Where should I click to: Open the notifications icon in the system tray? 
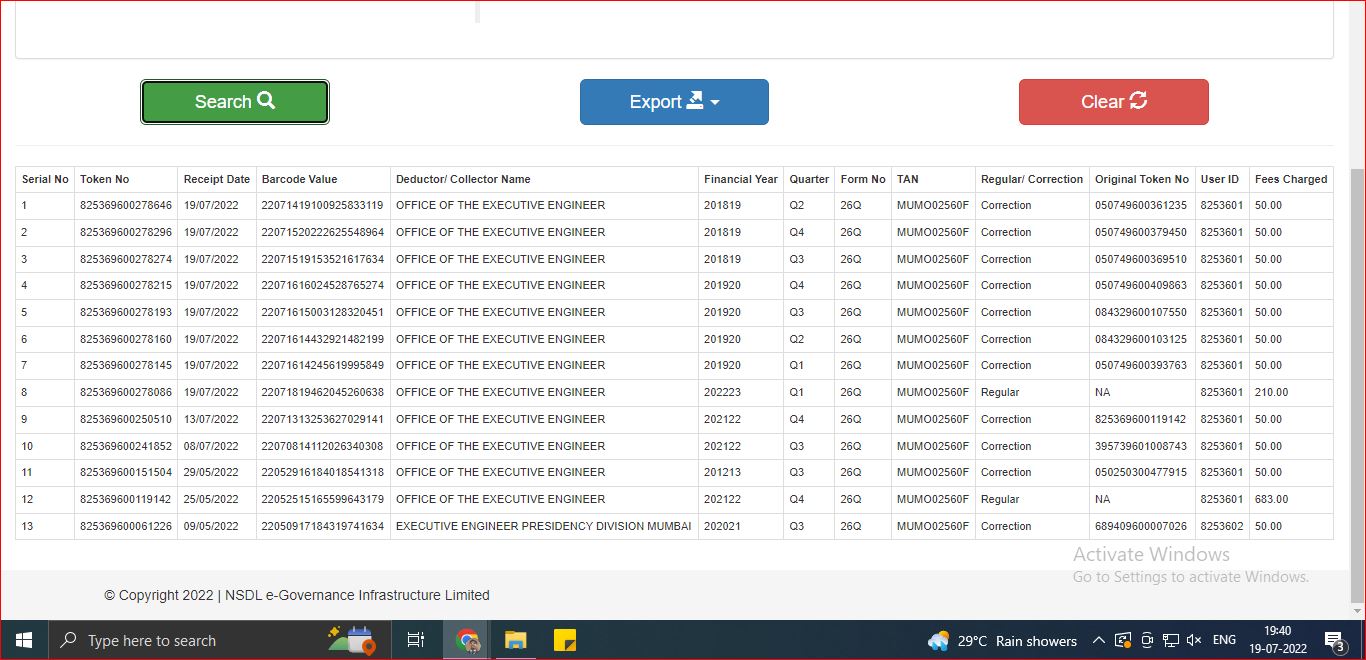tap(1335, 640)
